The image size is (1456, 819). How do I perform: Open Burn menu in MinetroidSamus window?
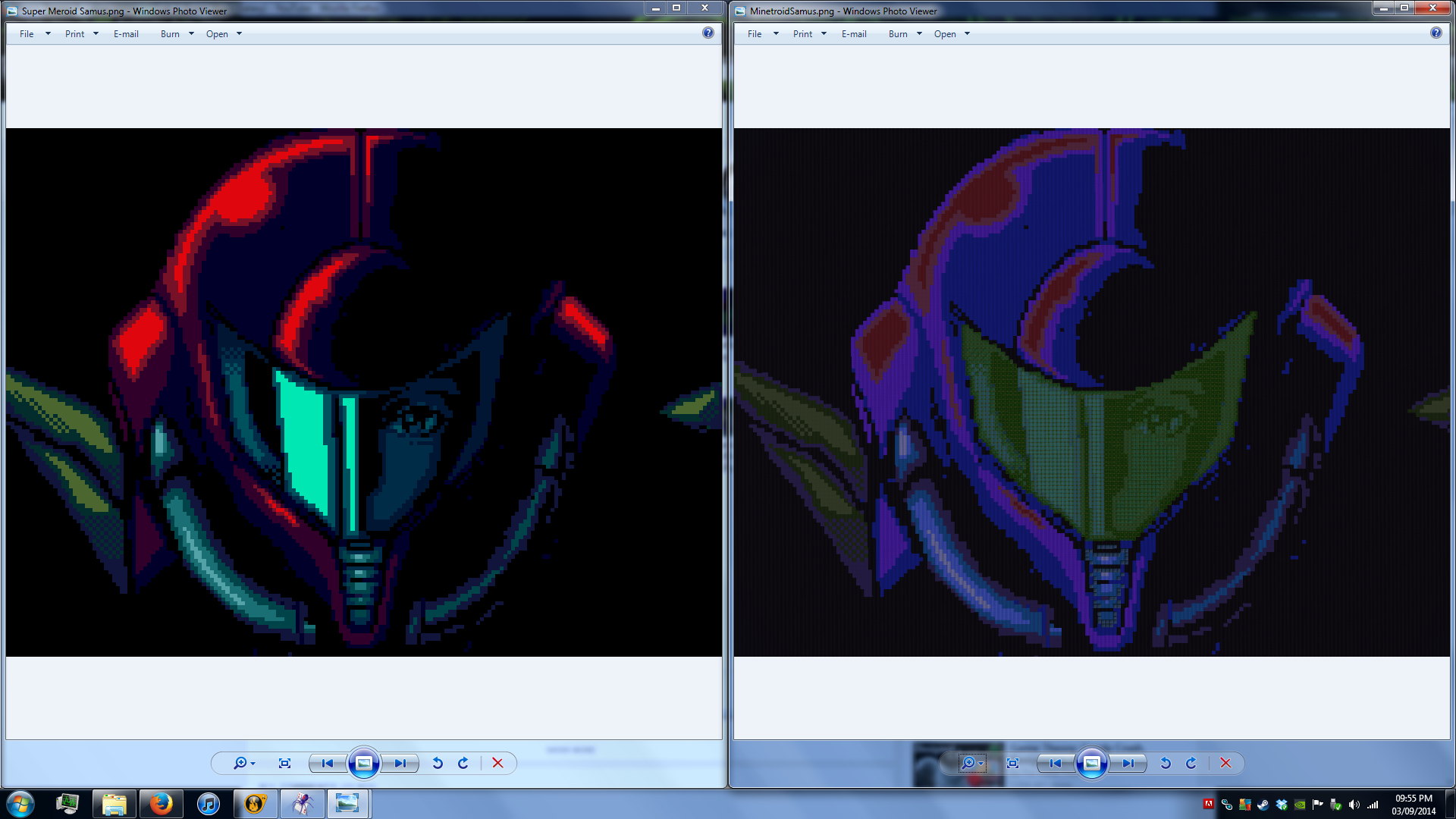click(x=905, y=34)
